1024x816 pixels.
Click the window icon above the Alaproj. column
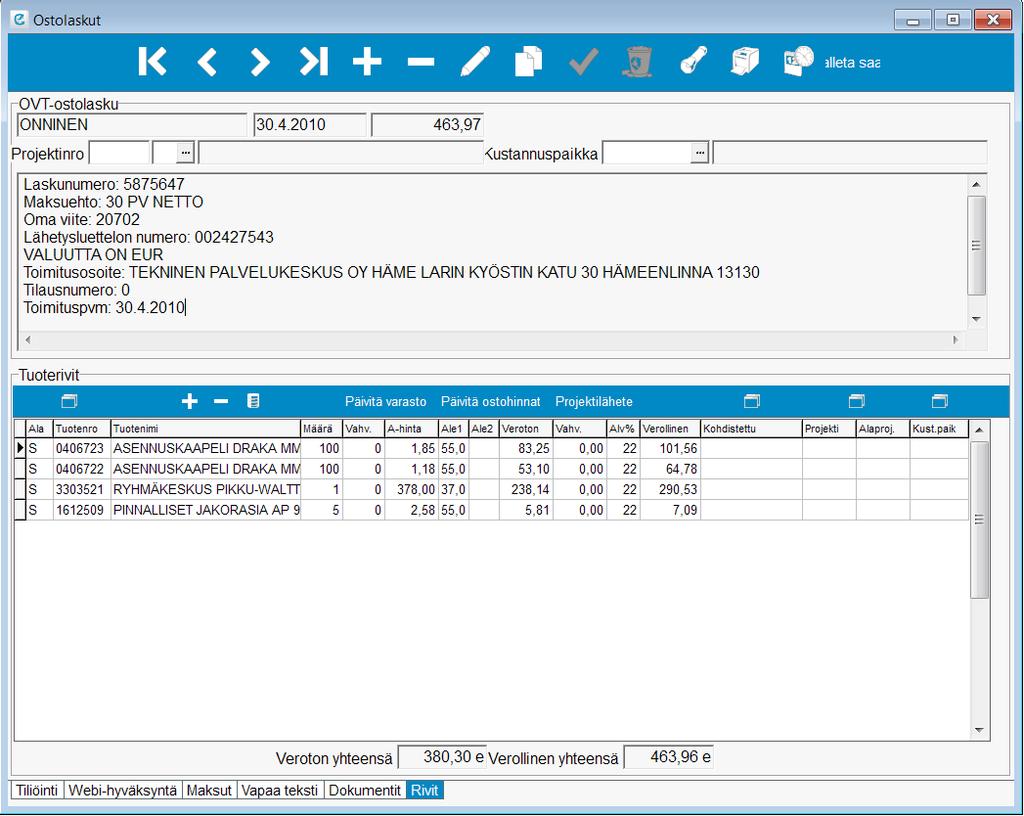856,401
